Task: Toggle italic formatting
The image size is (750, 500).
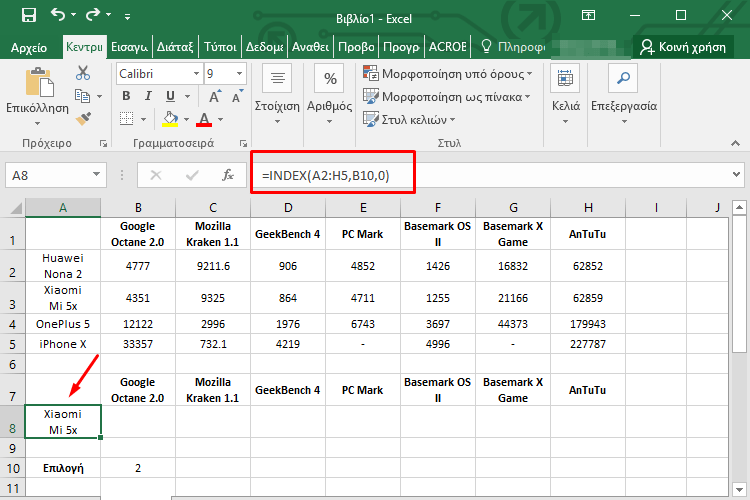Action: (148, 96)
